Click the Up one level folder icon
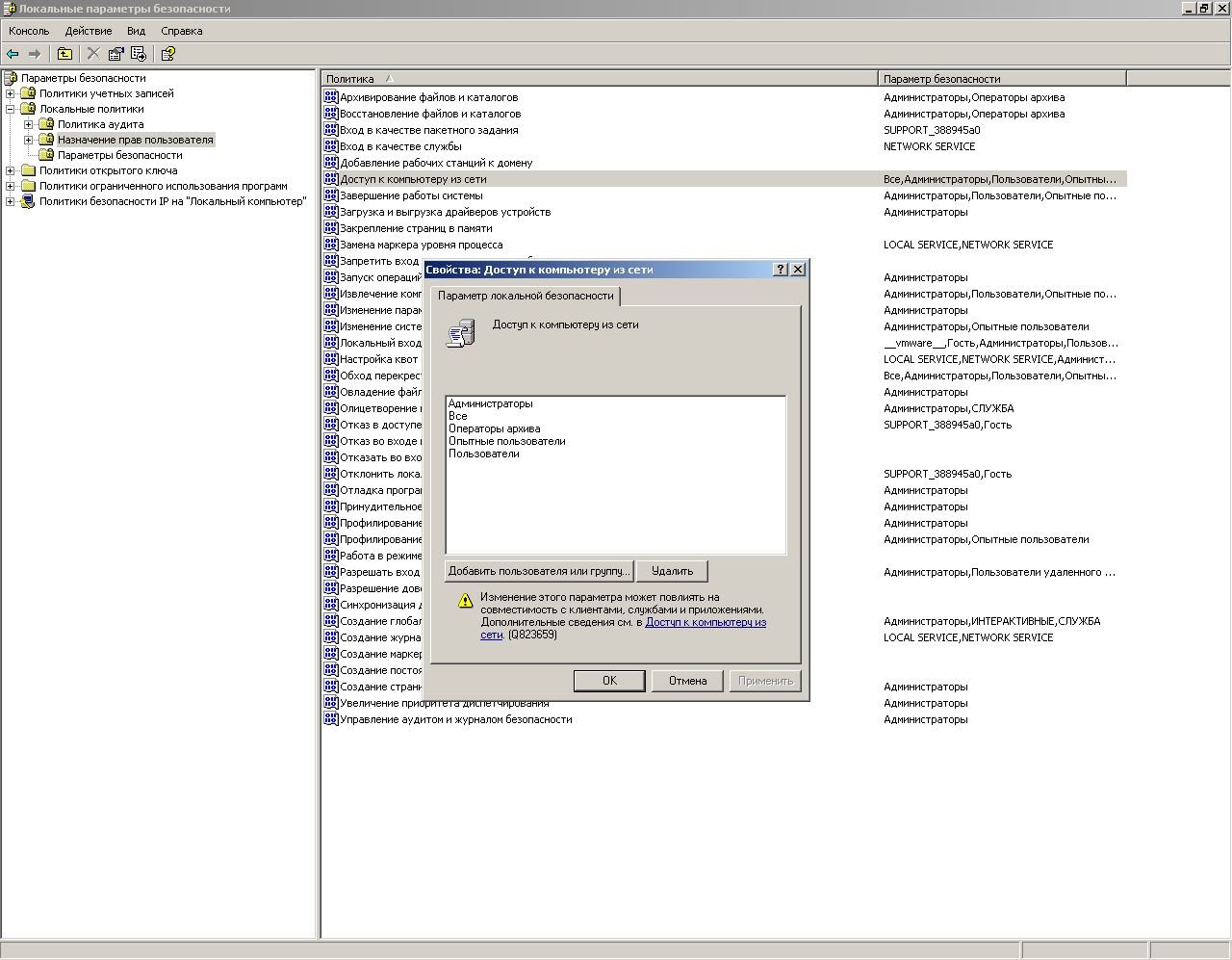 64,54
